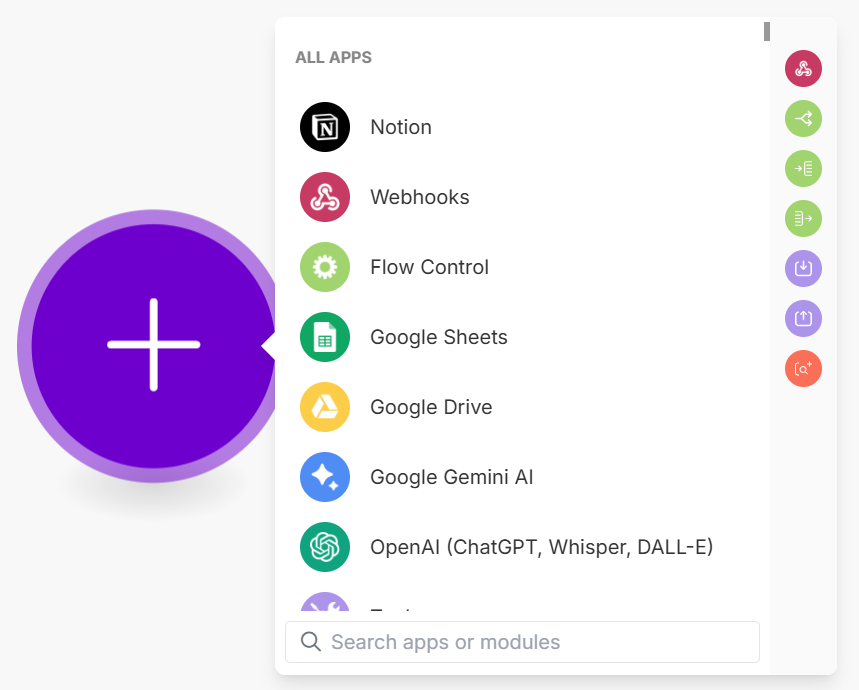Select the Google Drive app icon
Image resolution: width=859 pixels, height=690 pixels.
pyautogui.click(x=325, y=407)
